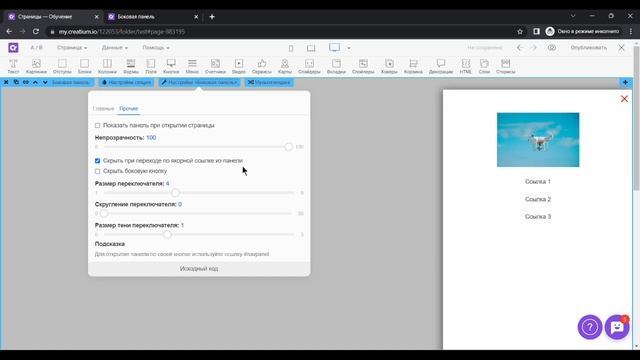Toggle 'Показать панель при открытии страницы' checkbox
This screenshot has width=640, height=360.
[97, 125]
